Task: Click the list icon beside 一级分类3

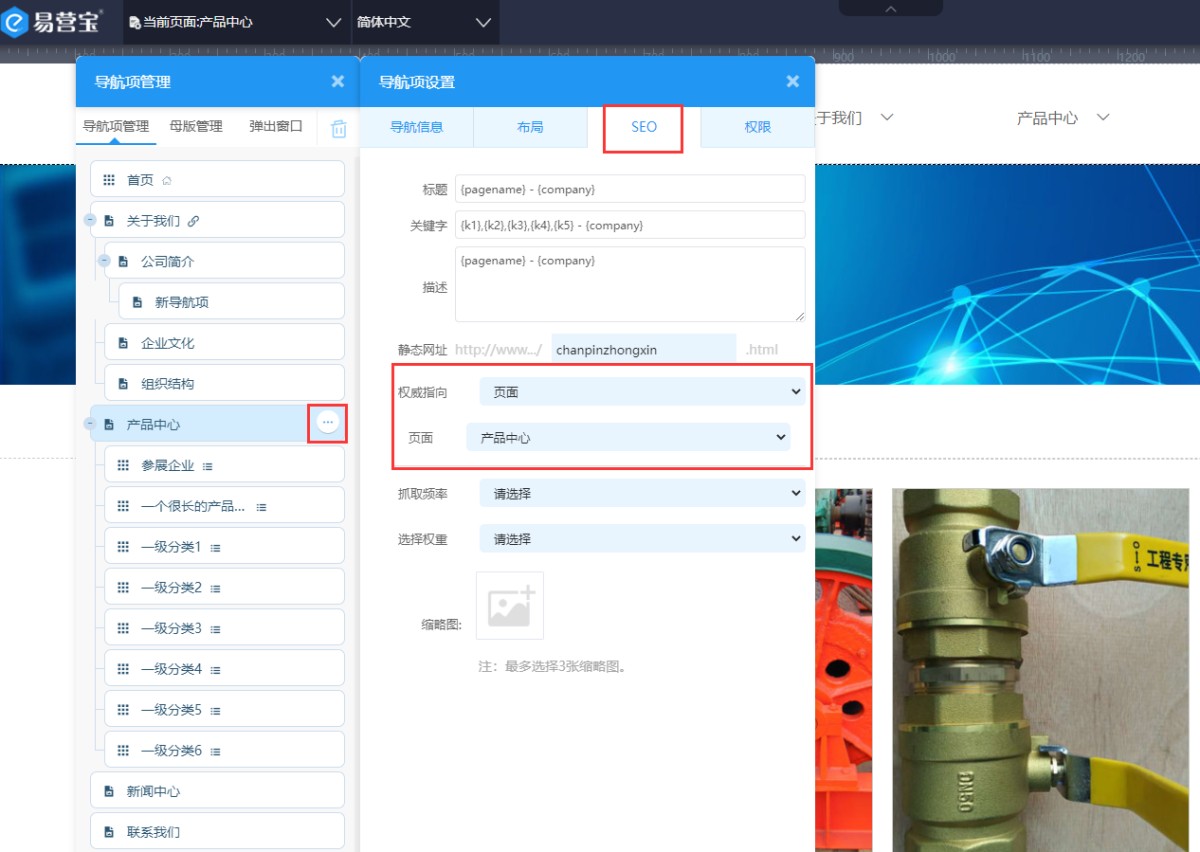Action: pos(215,629)
